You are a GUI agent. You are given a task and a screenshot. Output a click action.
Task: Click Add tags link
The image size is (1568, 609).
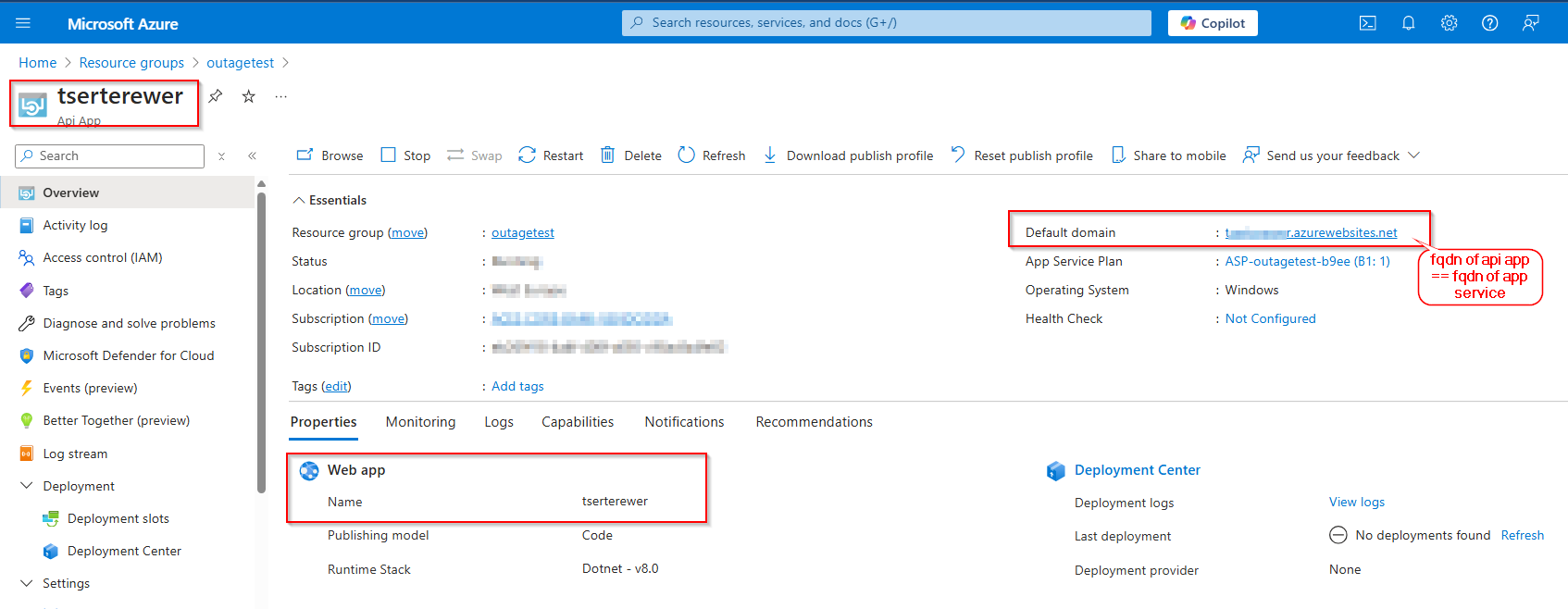coord(517,386)
